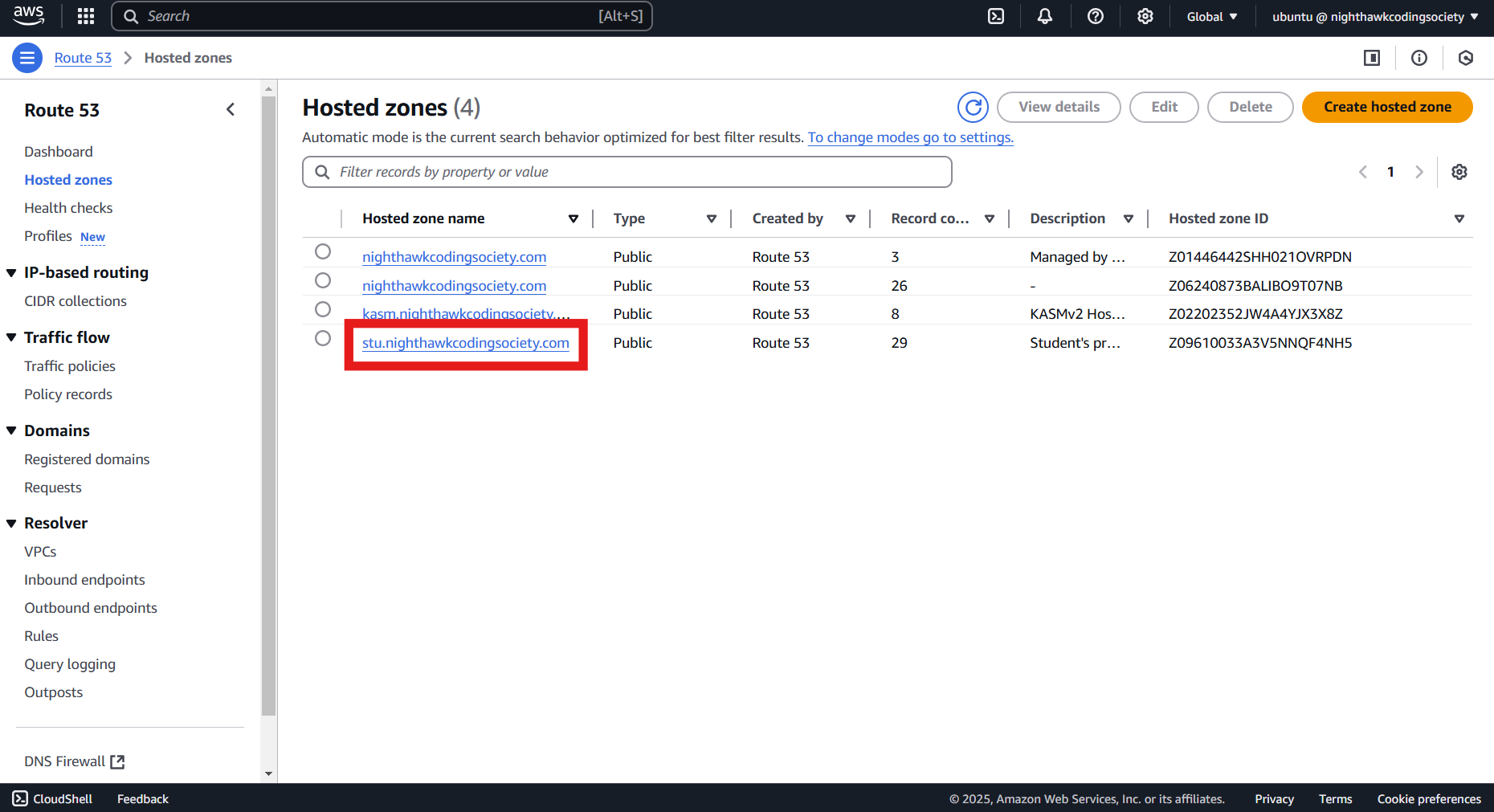The image size is (1494, 812).
Task: Click the Delete button
Action: [1250, 107]
